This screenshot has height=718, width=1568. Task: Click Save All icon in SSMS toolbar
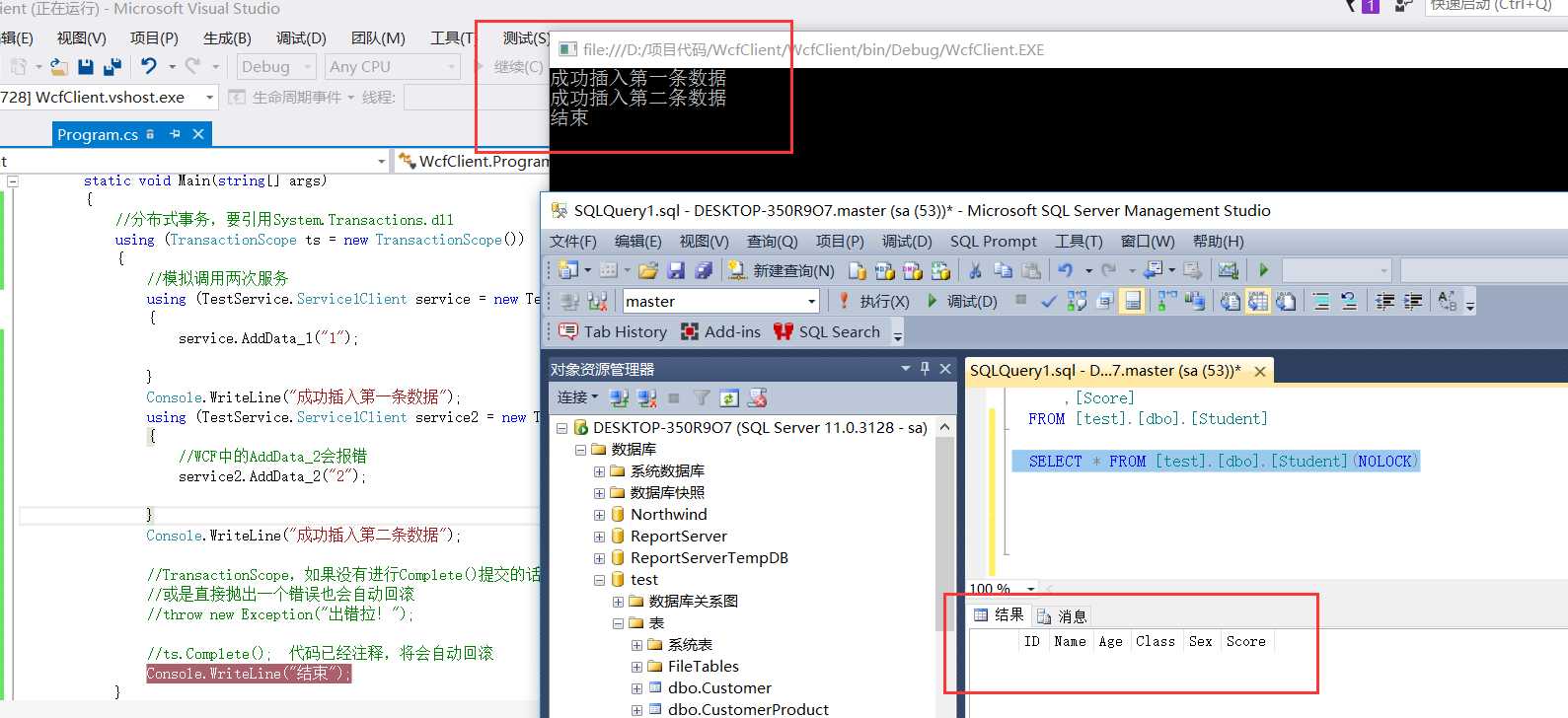[704, 270]
